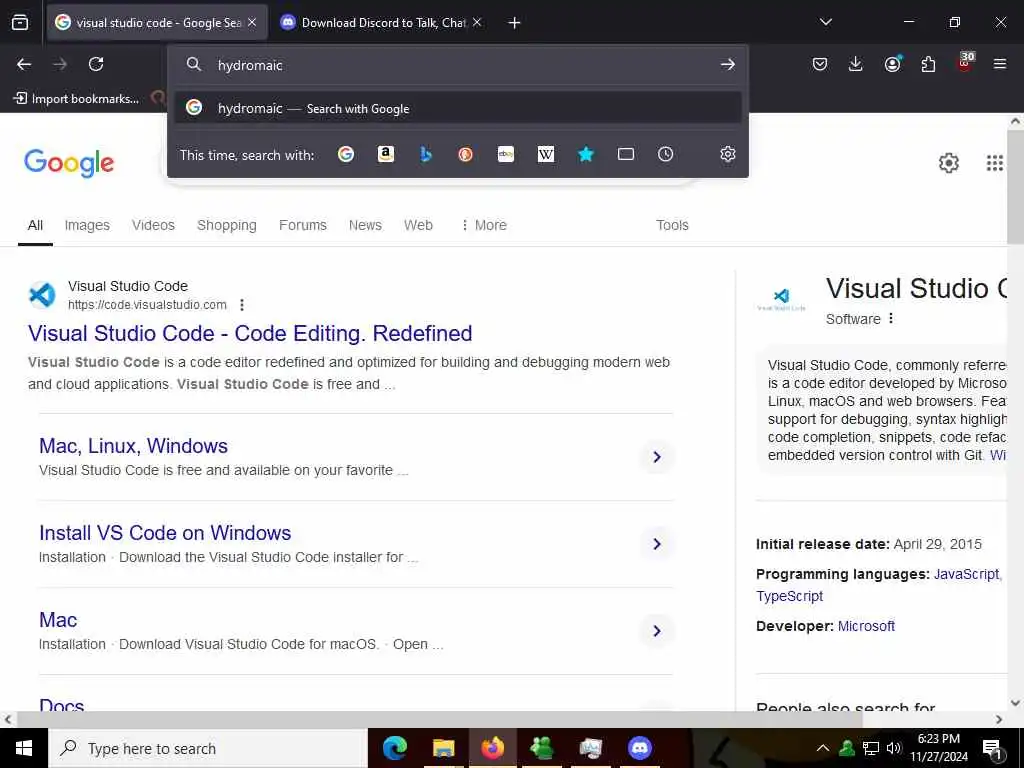The width and height of the screenshot is (1024, 768).
Task: Open the Install VS Code on Windows link
Action: 165,532
